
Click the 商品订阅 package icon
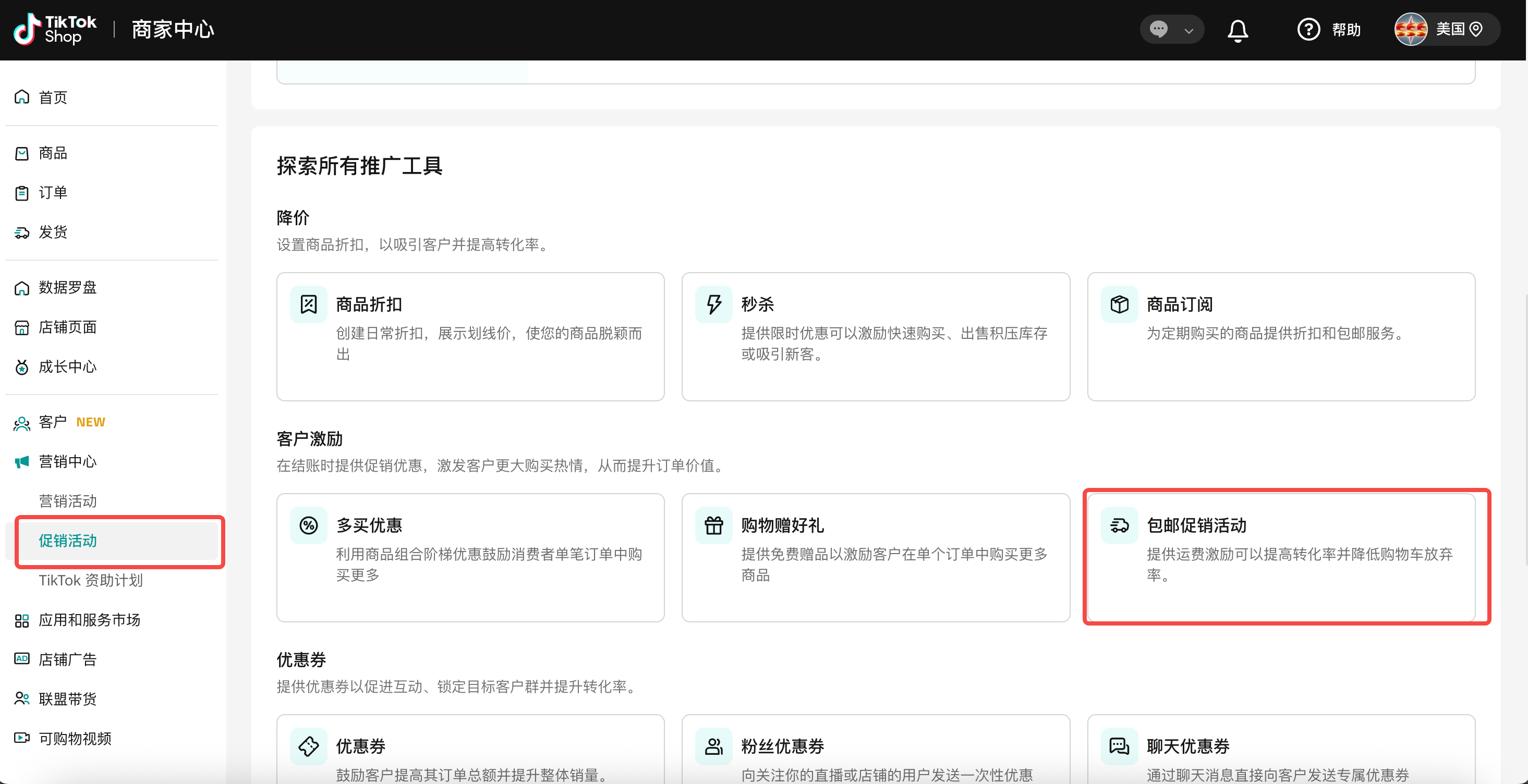[1119, 304]
